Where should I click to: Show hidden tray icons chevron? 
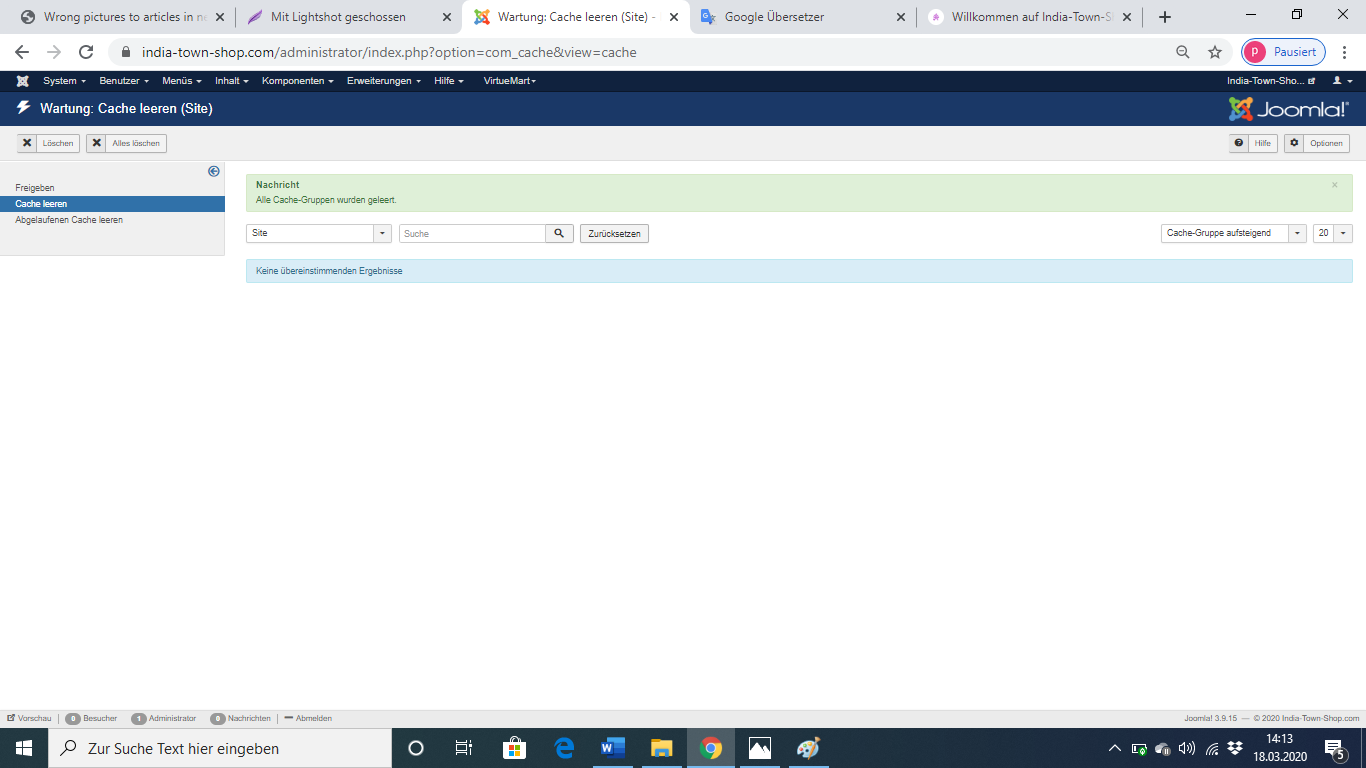pos(1115,748)
